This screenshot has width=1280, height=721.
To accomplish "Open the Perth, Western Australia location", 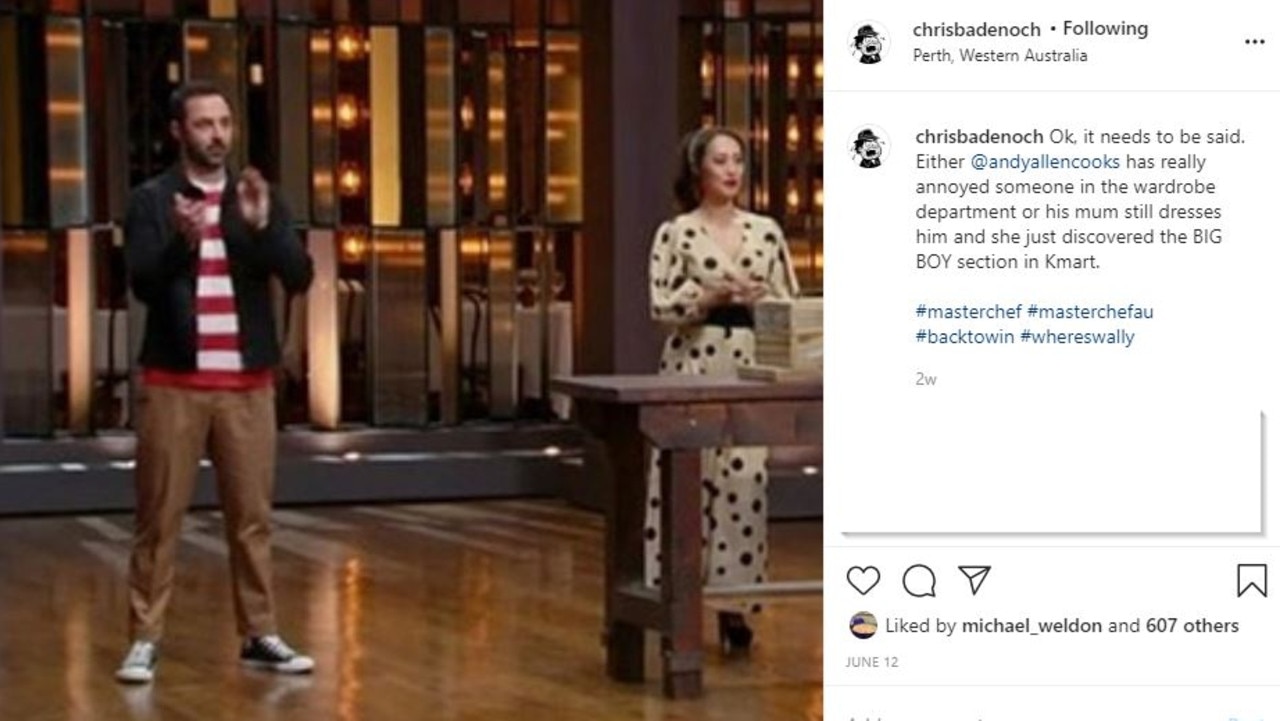I will (1000, 55).
